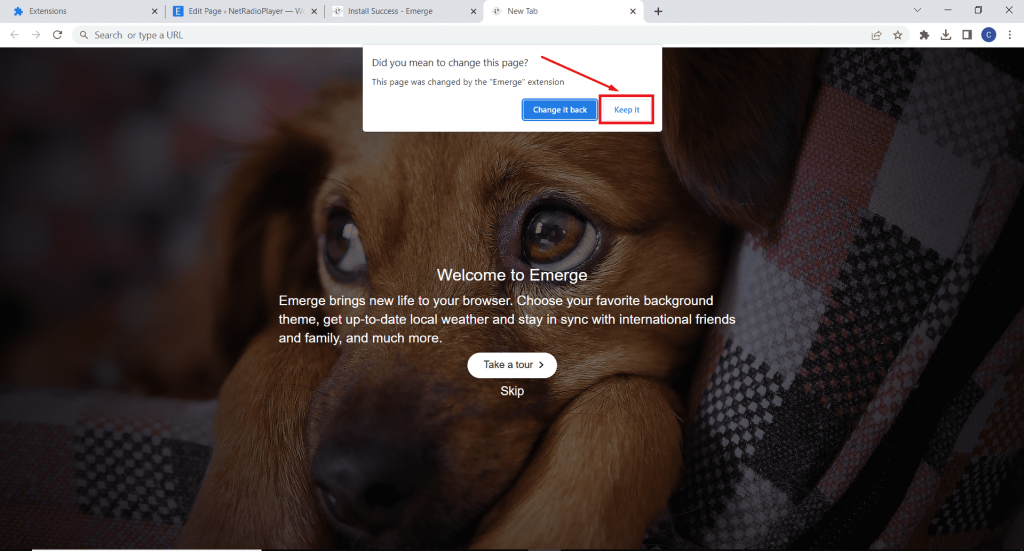
Task: Click the Change it back button
Action: point(560,110)
